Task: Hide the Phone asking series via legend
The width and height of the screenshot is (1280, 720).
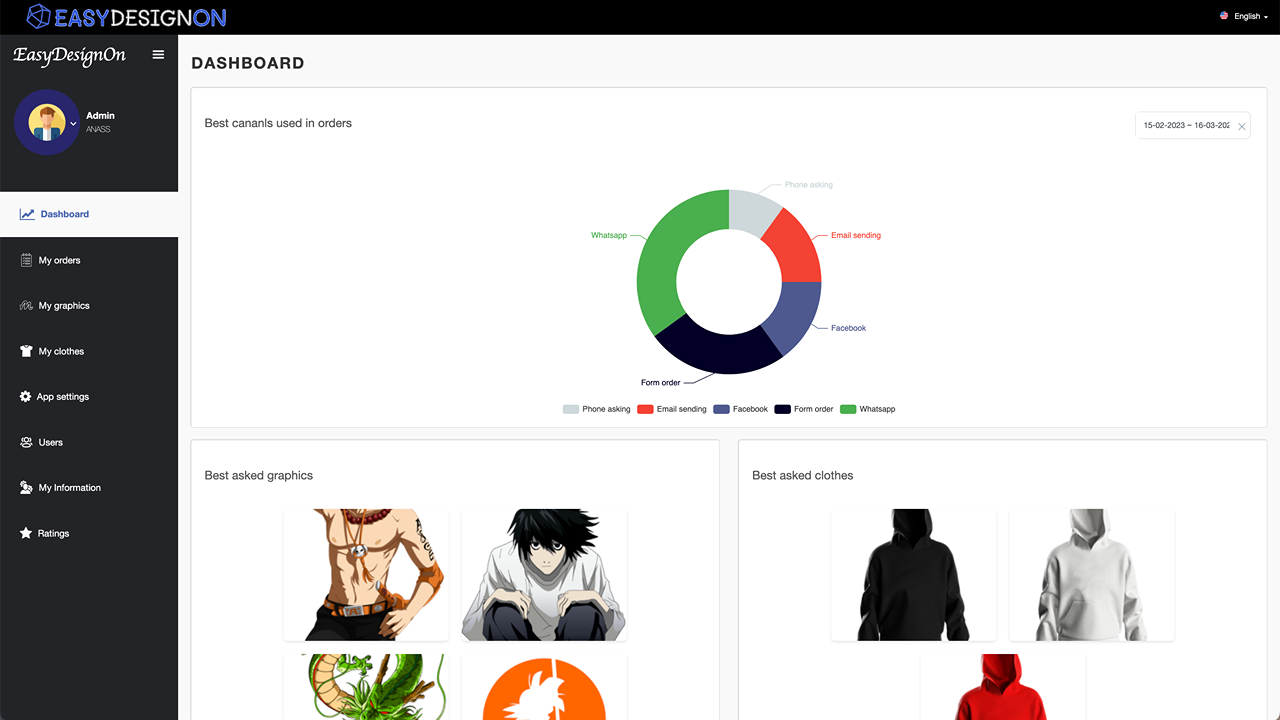Action: point(596,408)
